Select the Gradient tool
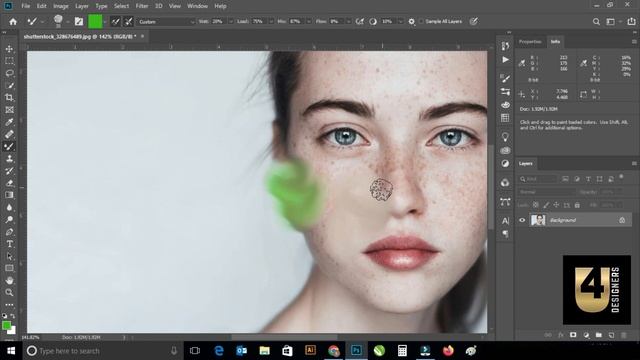This screenshot has width=640, height=360. coord(9,195)
